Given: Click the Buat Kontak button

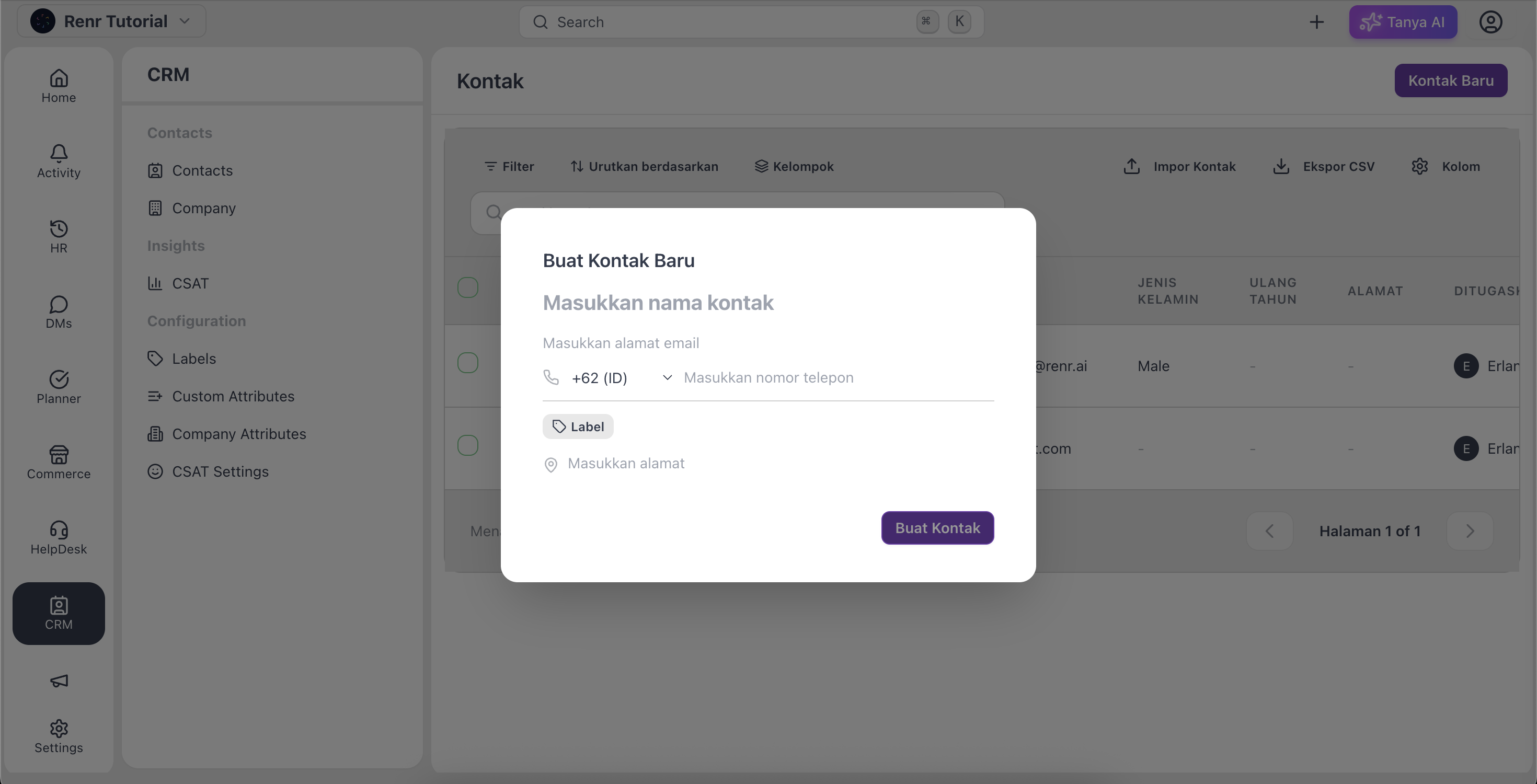Looking at the screenshot, I should pos(937,528).
